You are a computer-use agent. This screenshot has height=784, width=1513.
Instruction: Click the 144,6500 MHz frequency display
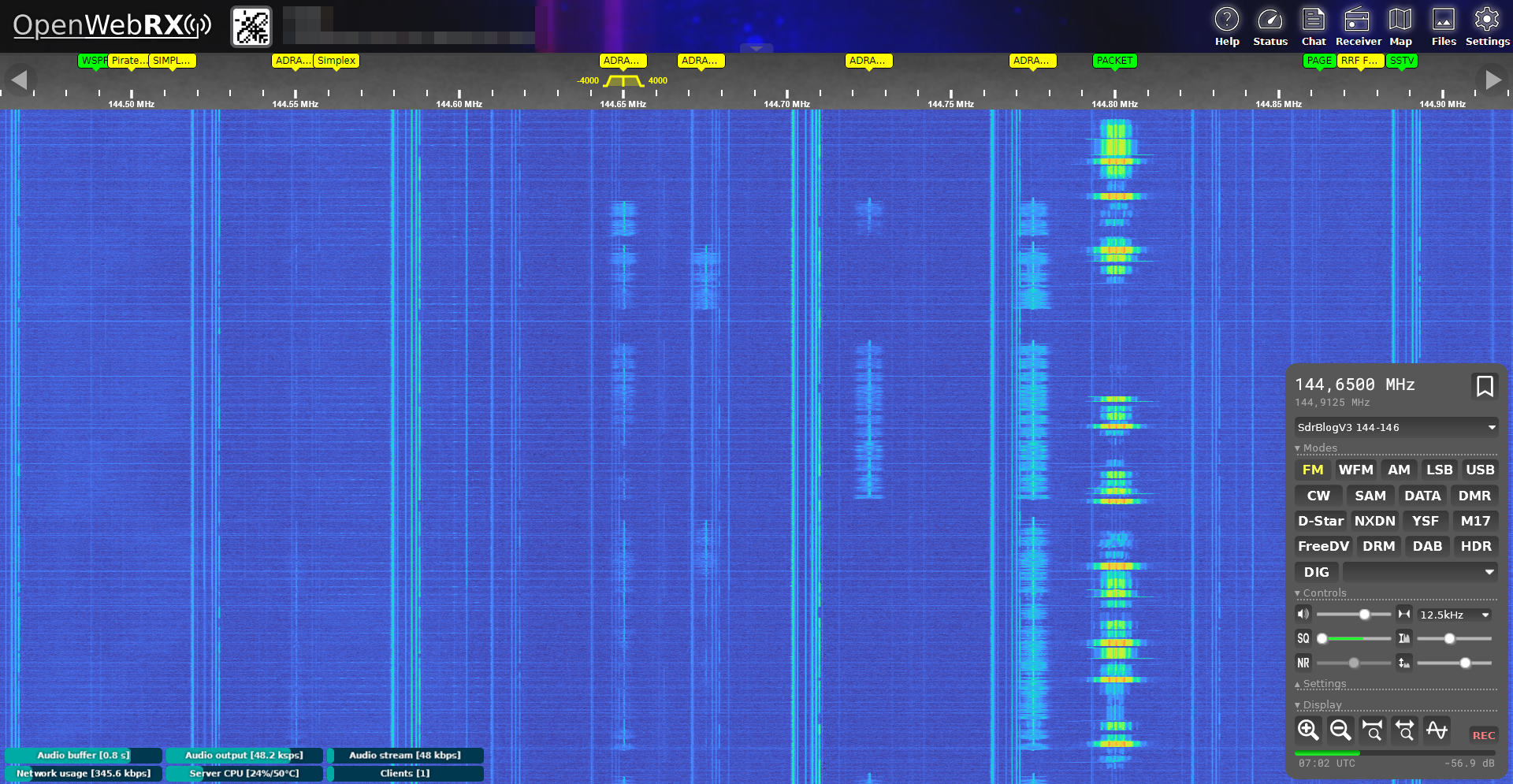tap(1355, 385)
